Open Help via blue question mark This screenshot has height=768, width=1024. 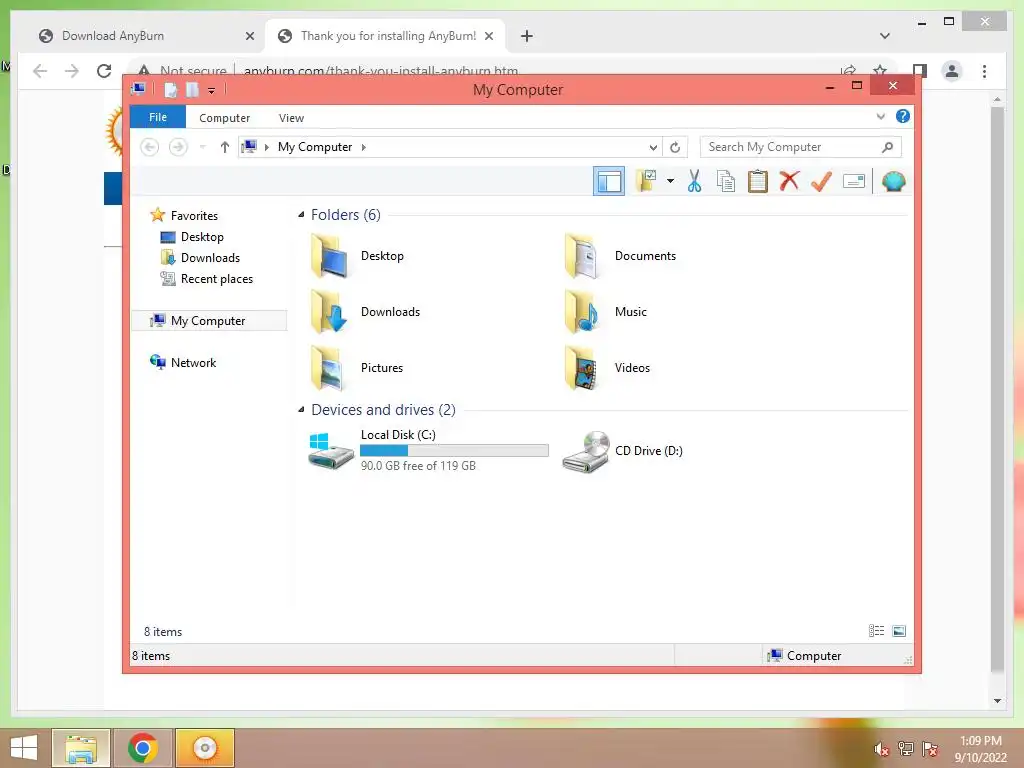point(903,116)
